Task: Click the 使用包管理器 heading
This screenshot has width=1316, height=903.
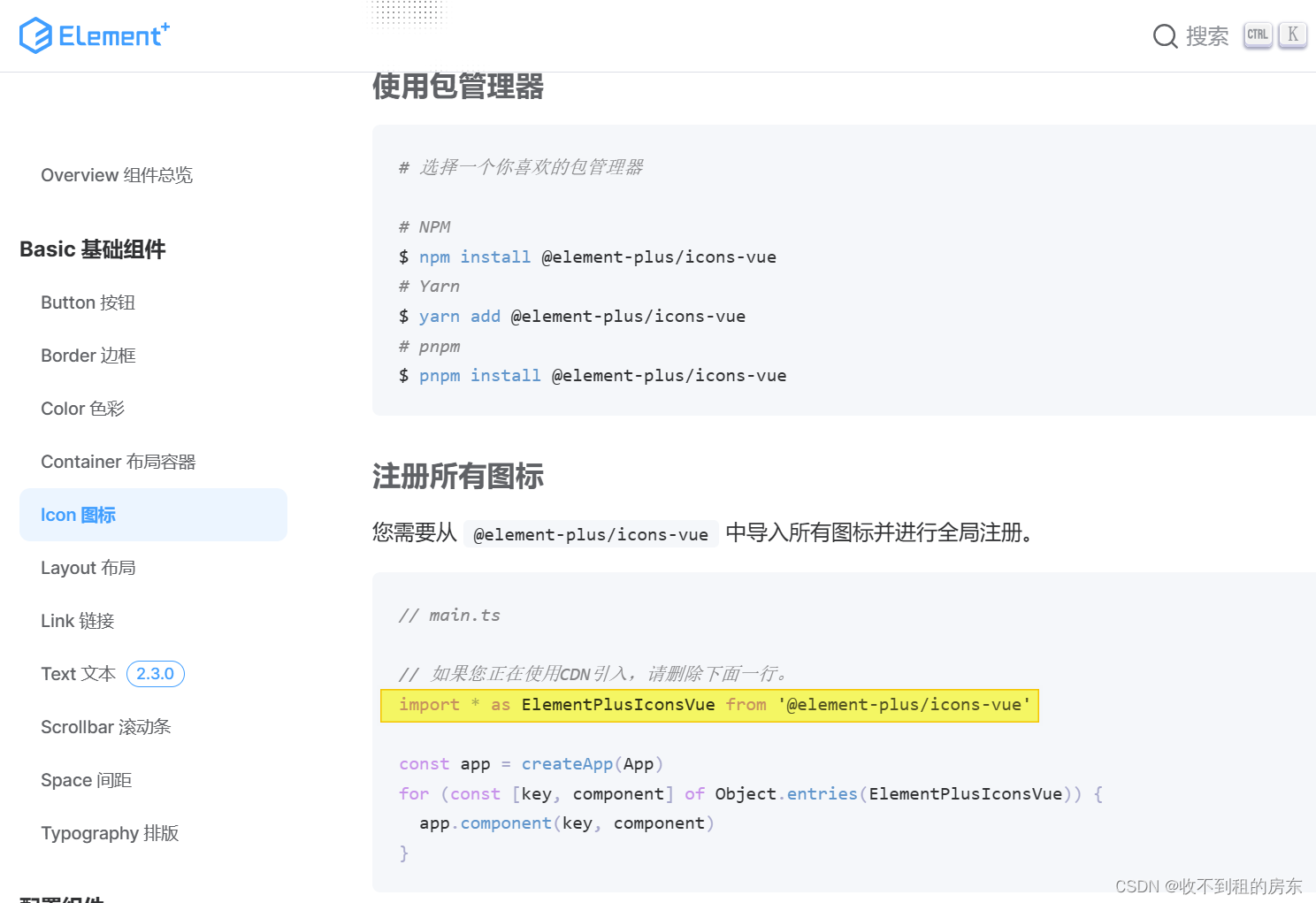Action: click(458, 87)
